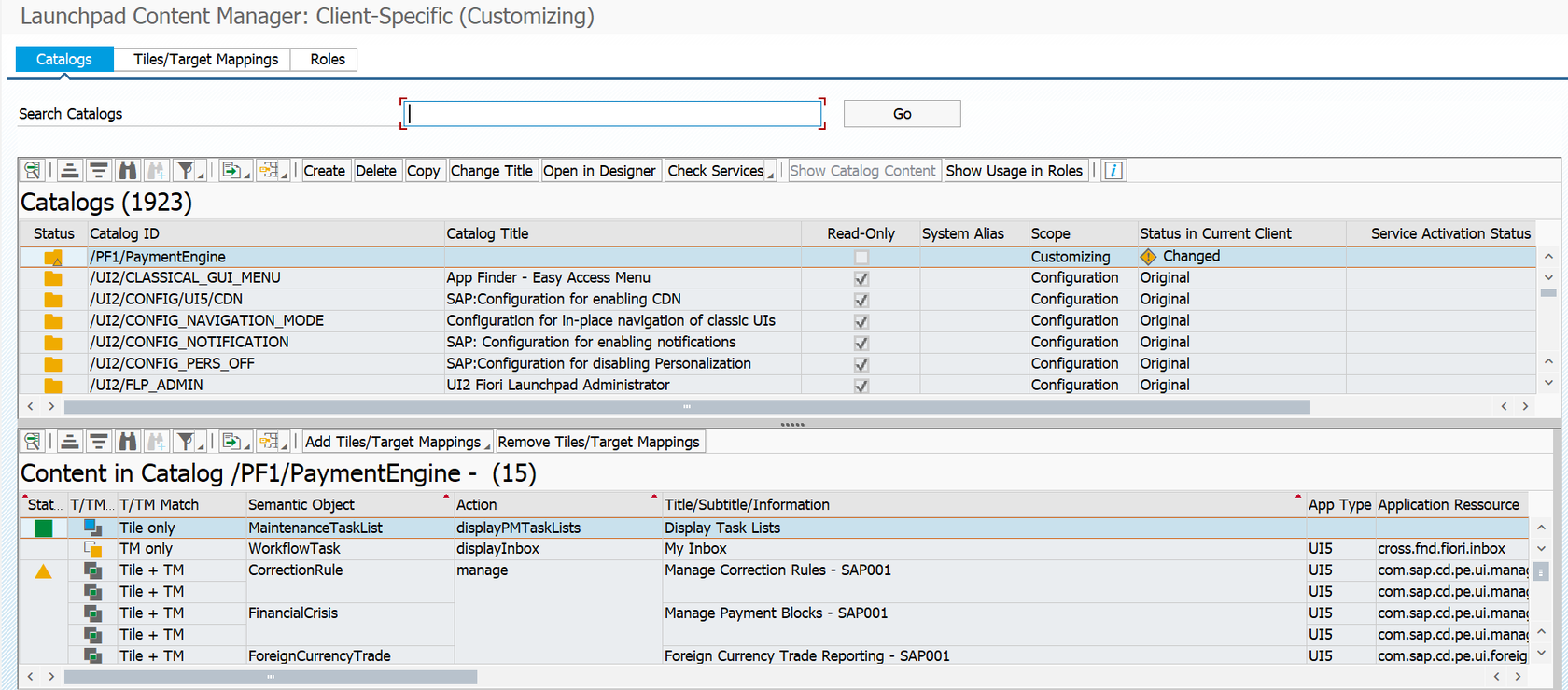Click Semantic Object column header
The image size is (1568, 690).
tap(349, 505)
